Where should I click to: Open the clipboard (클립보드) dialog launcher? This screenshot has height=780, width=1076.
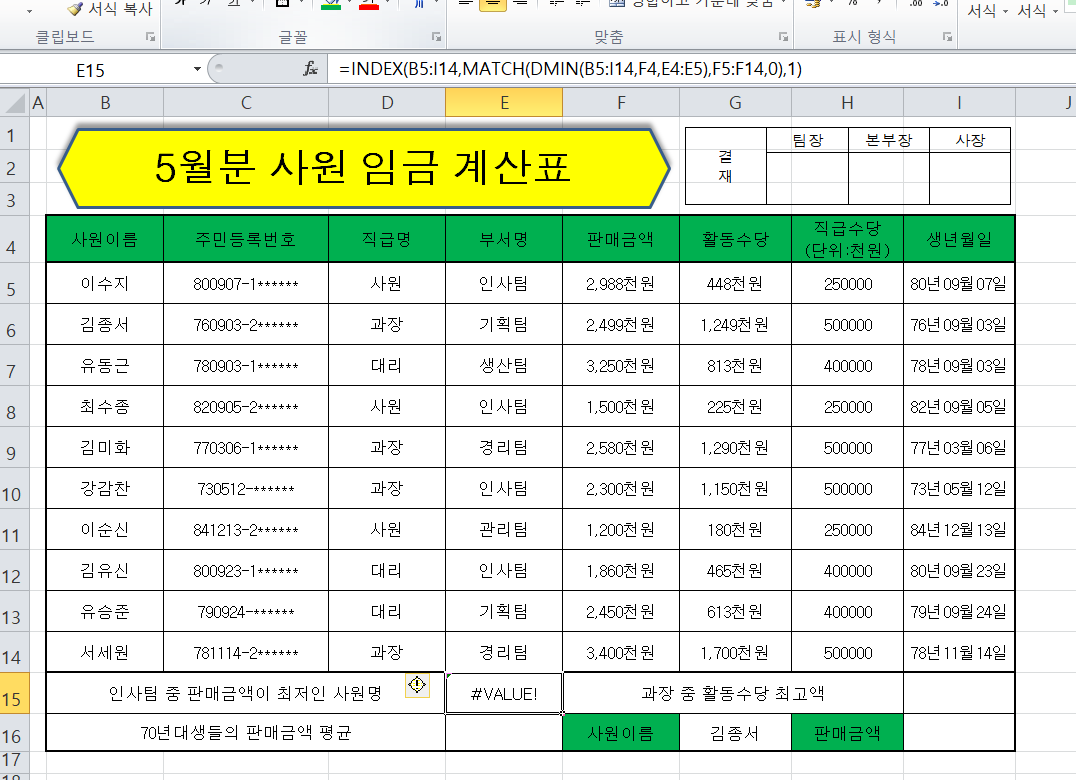coord(150,37)
